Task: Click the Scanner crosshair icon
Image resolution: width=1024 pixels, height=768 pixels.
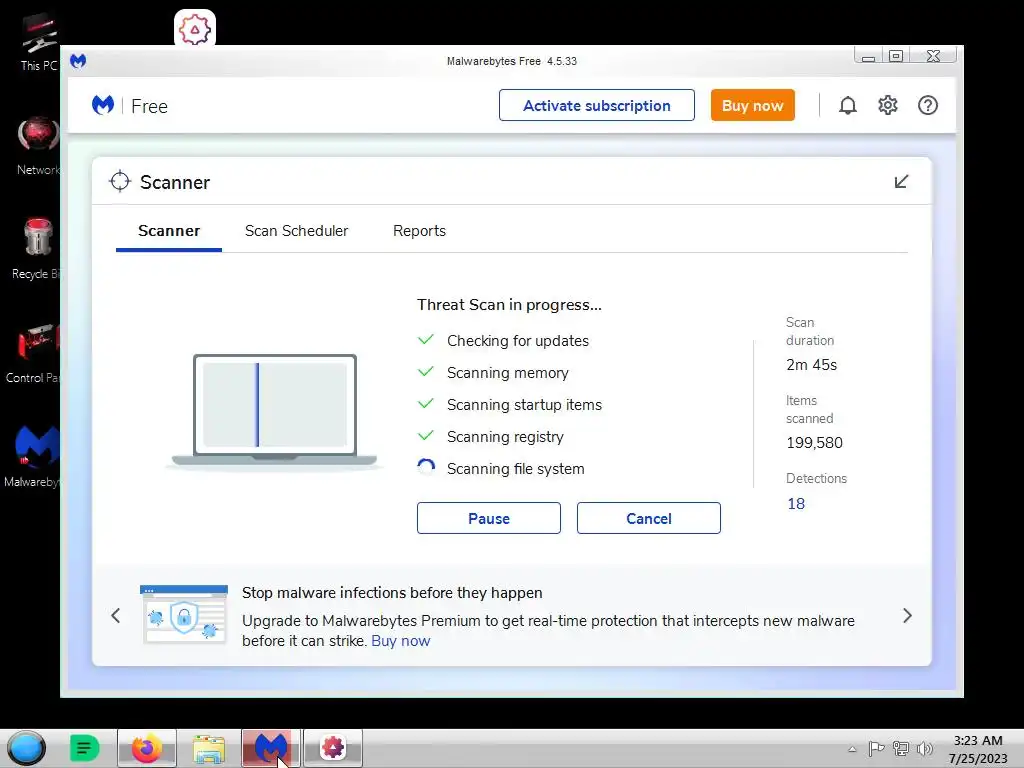Action: [x=120, y=182]
